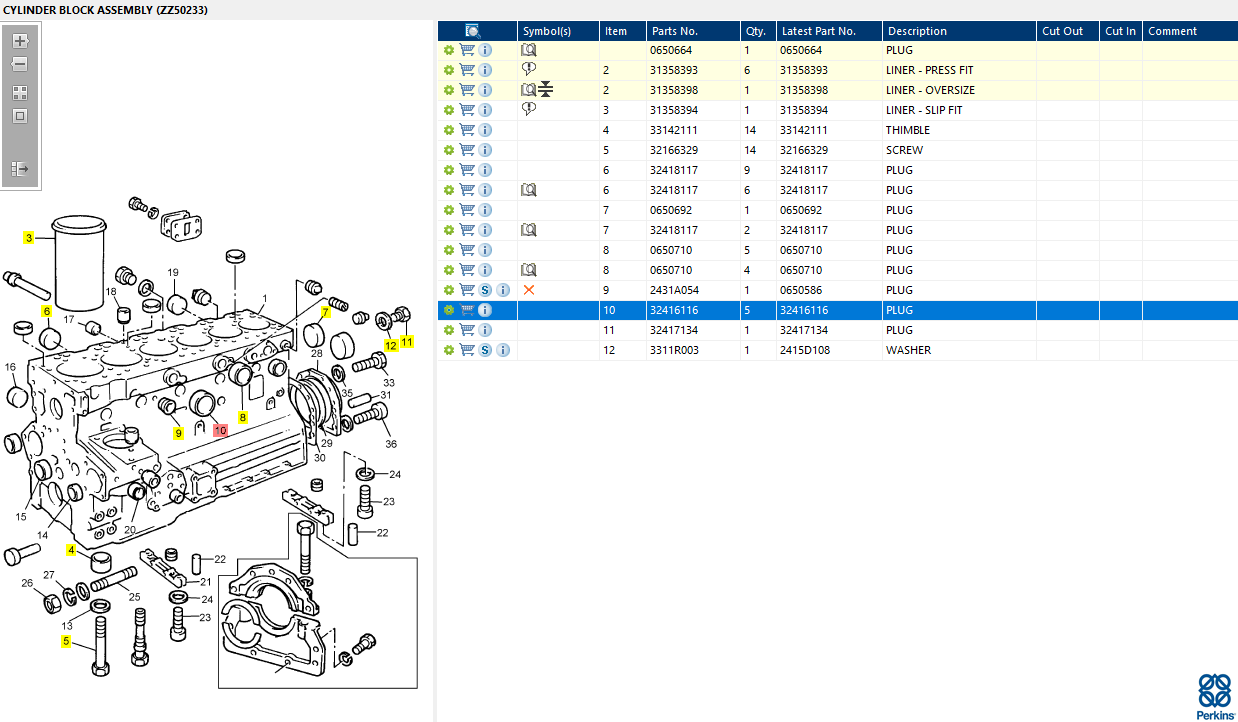Zoom out of the diagram with the minus icon
The height and width of the screenshot is (722, 1238).
click(20, 64)
